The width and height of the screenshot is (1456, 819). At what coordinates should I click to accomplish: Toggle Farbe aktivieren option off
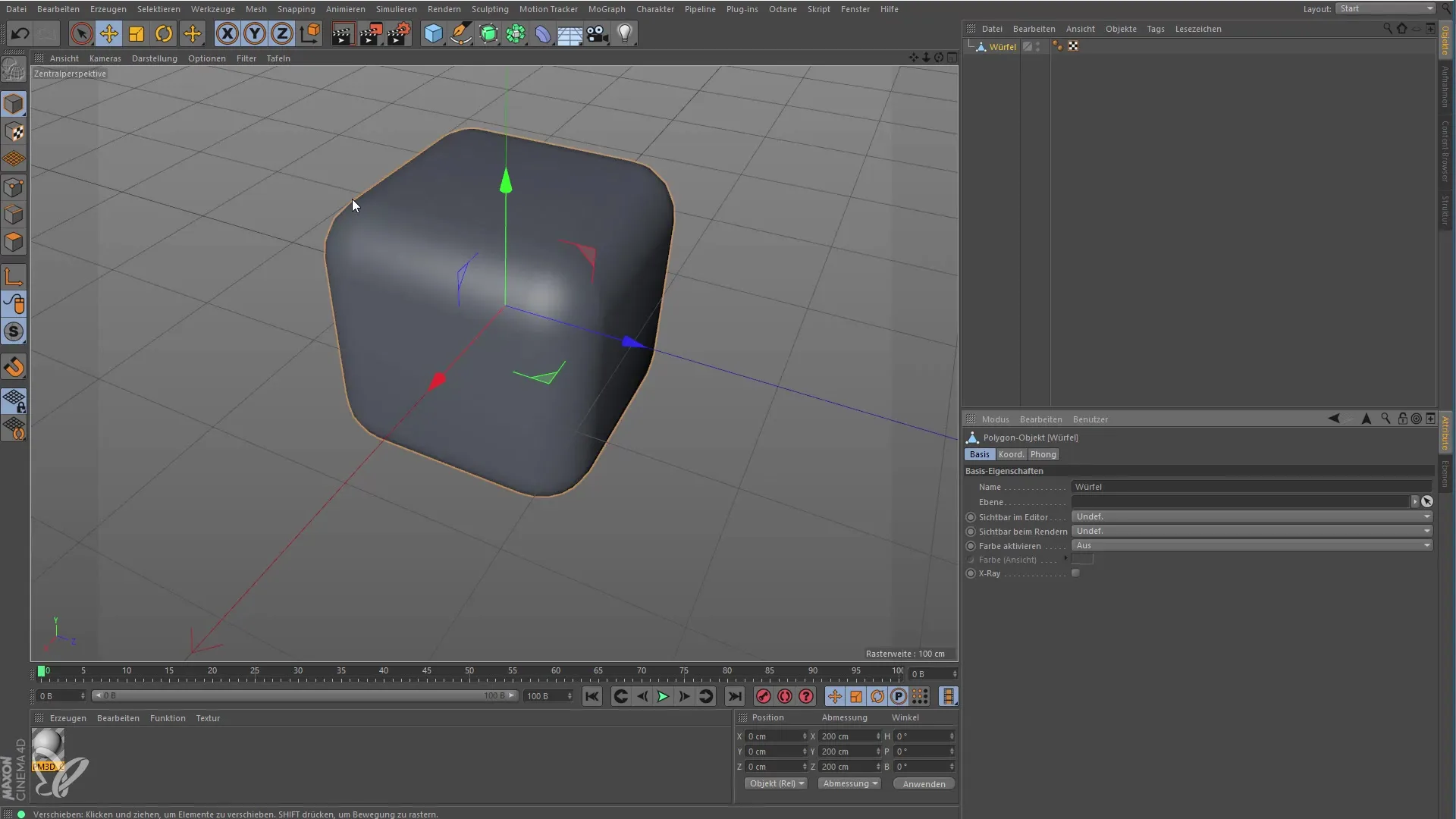(971, 546)
